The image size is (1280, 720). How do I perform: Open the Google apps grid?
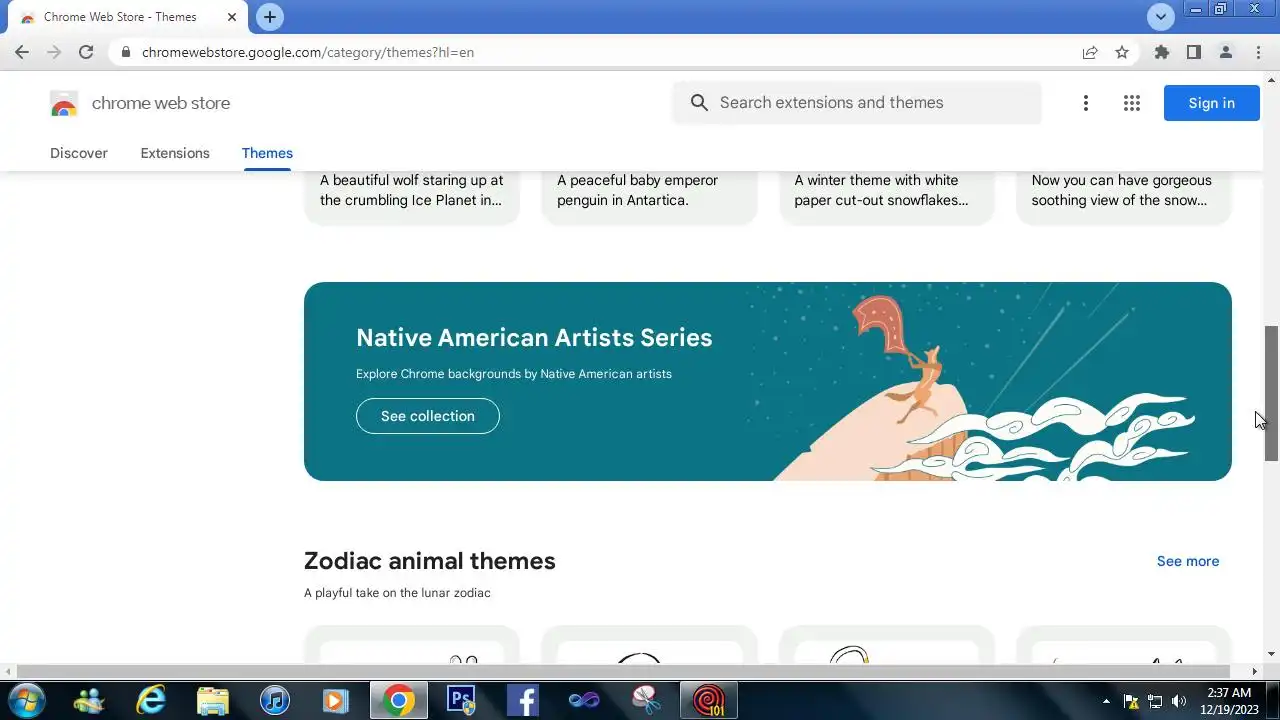tap(1132, 103)
